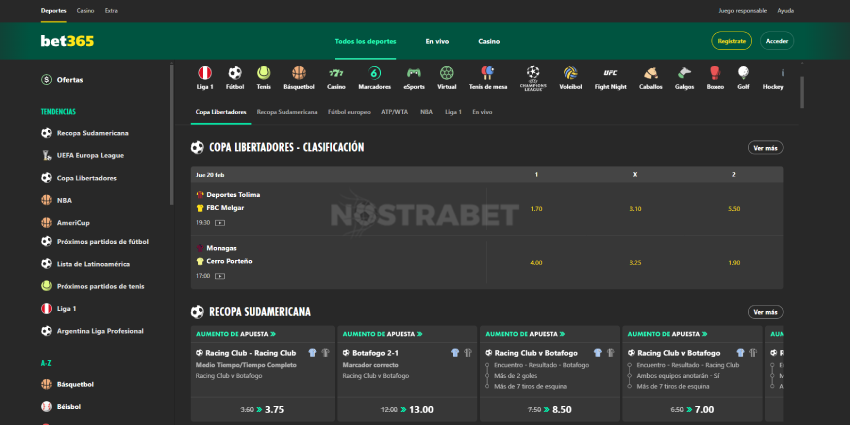850x425 pixels.
Task: Select boosted odds 8.50 bet
Action: click(550, 410)
